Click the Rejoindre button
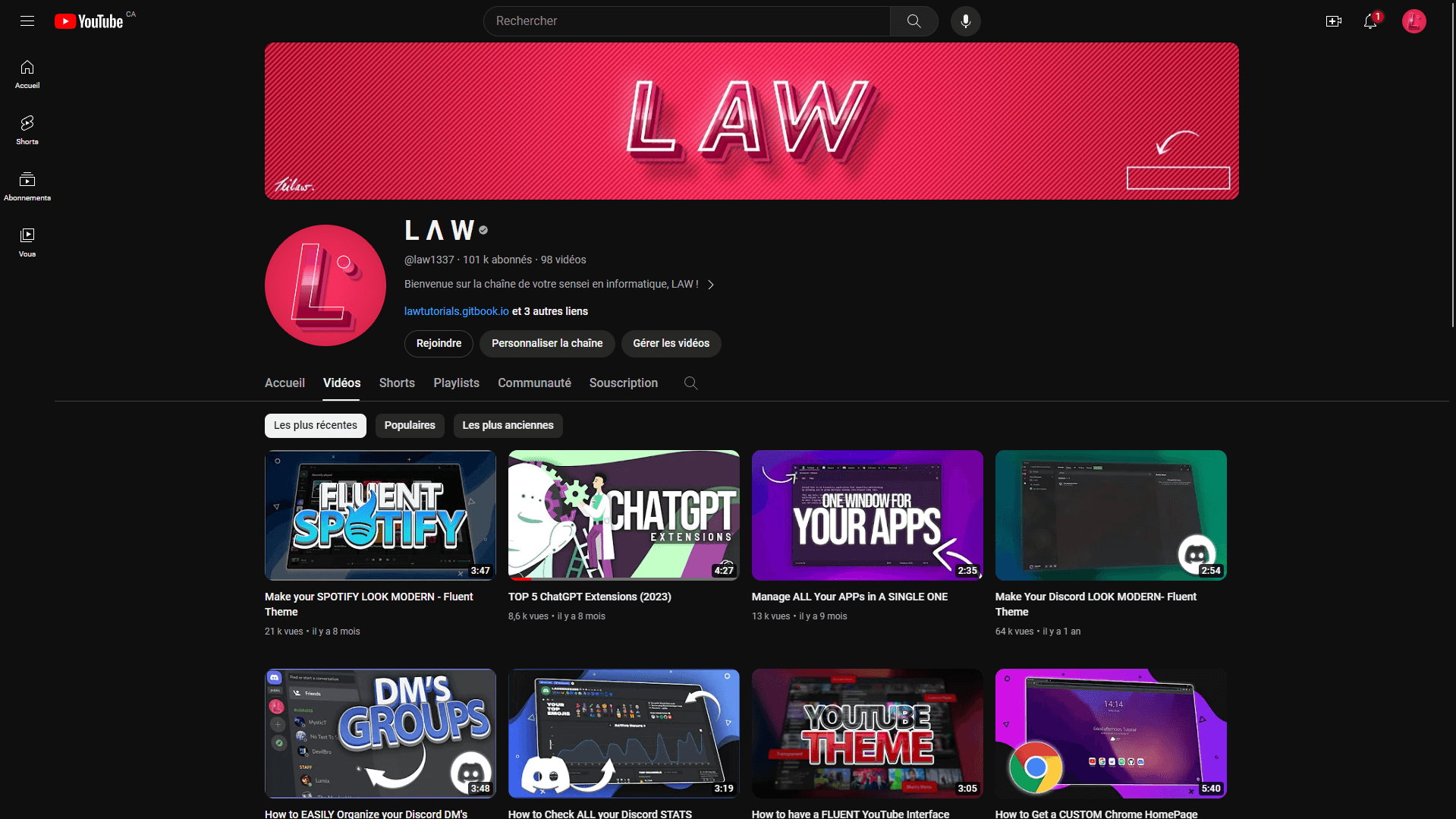Viewport: 1456px width, 819px height. [439, 344]
